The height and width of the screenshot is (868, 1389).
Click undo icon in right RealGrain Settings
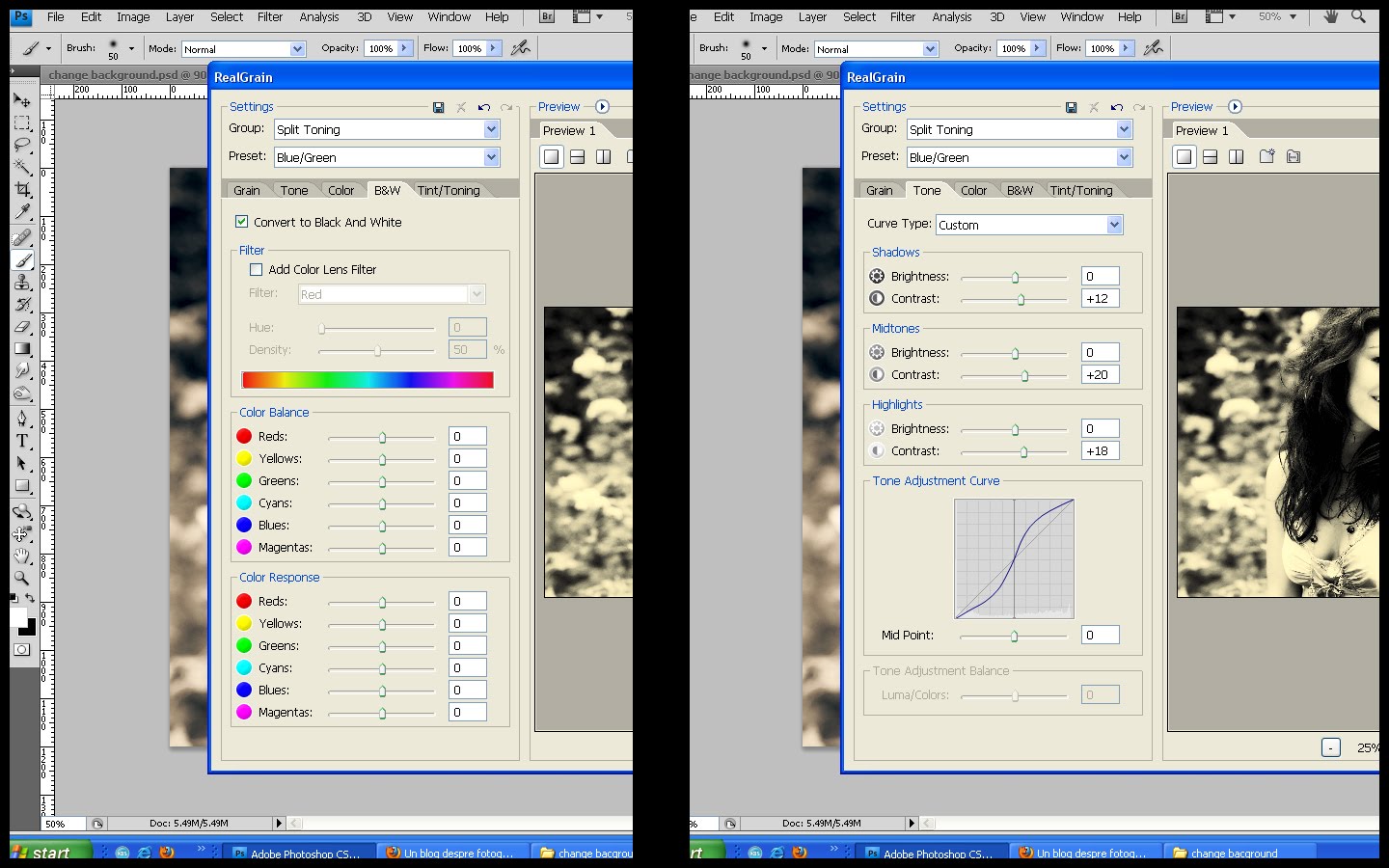click(x=1117, y=107)
